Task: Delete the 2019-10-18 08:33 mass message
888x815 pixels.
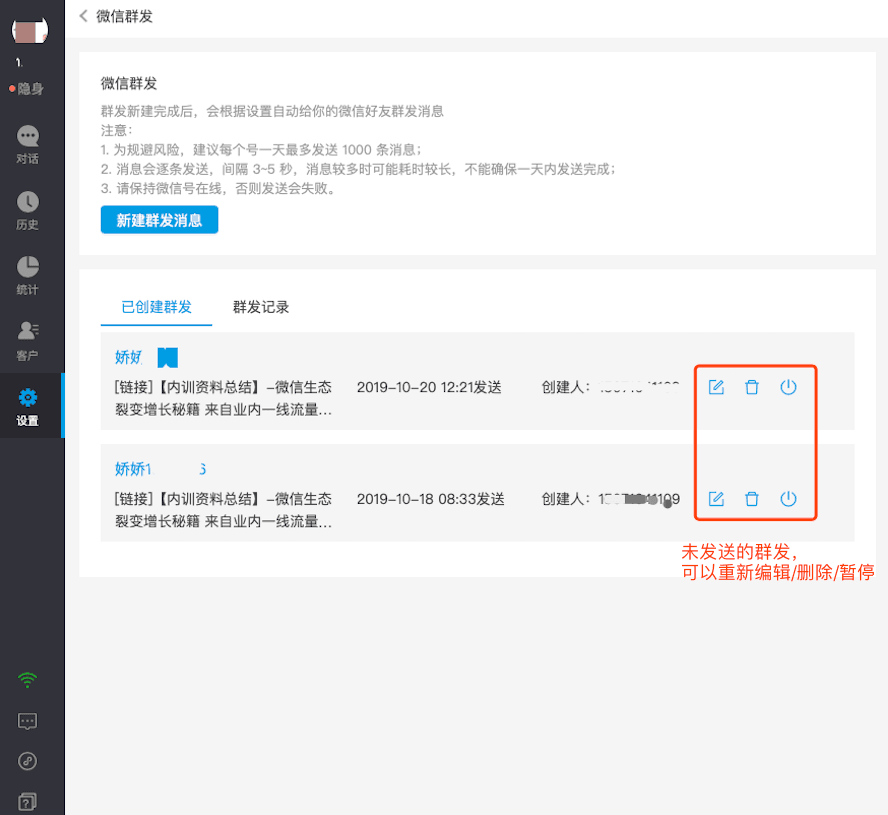Action: [x=752, y=499]
